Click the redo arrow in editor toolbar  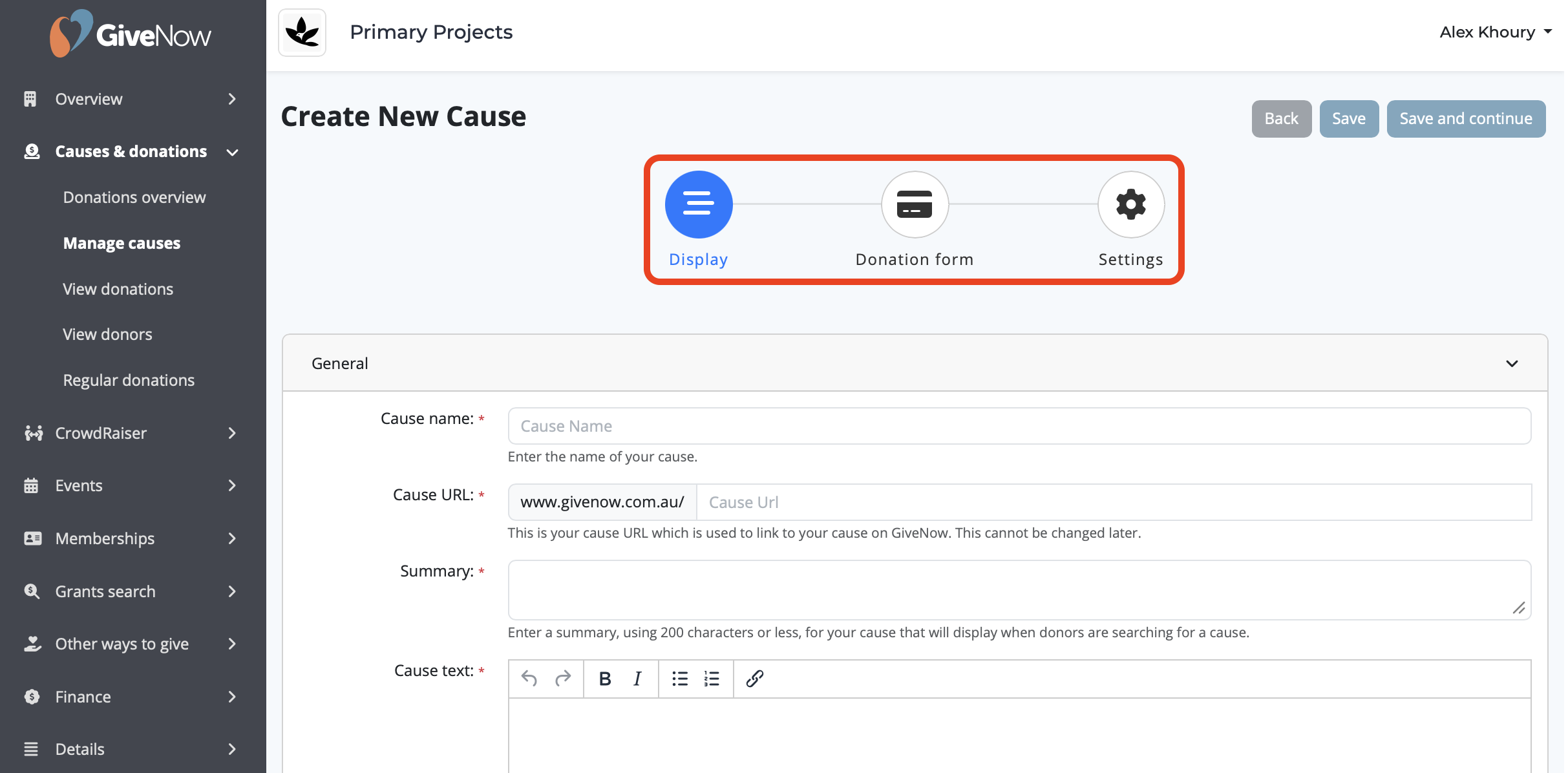click(563, 679)
